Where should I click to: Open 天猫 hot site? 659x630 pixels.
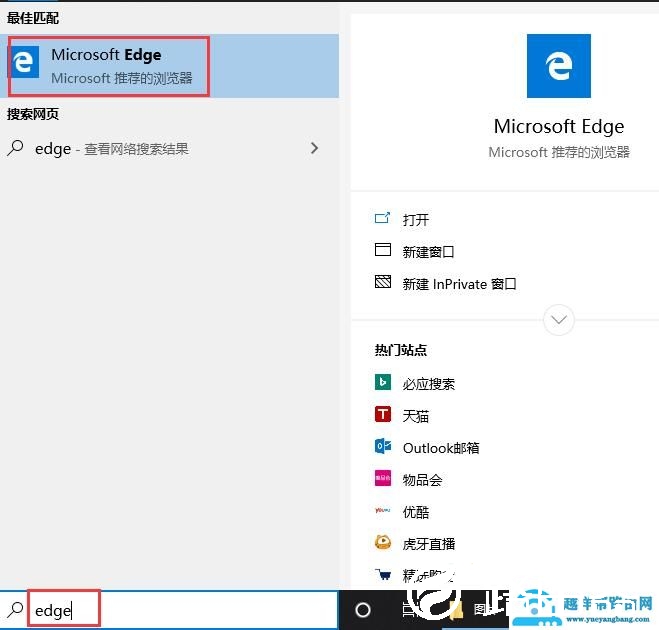416,416
